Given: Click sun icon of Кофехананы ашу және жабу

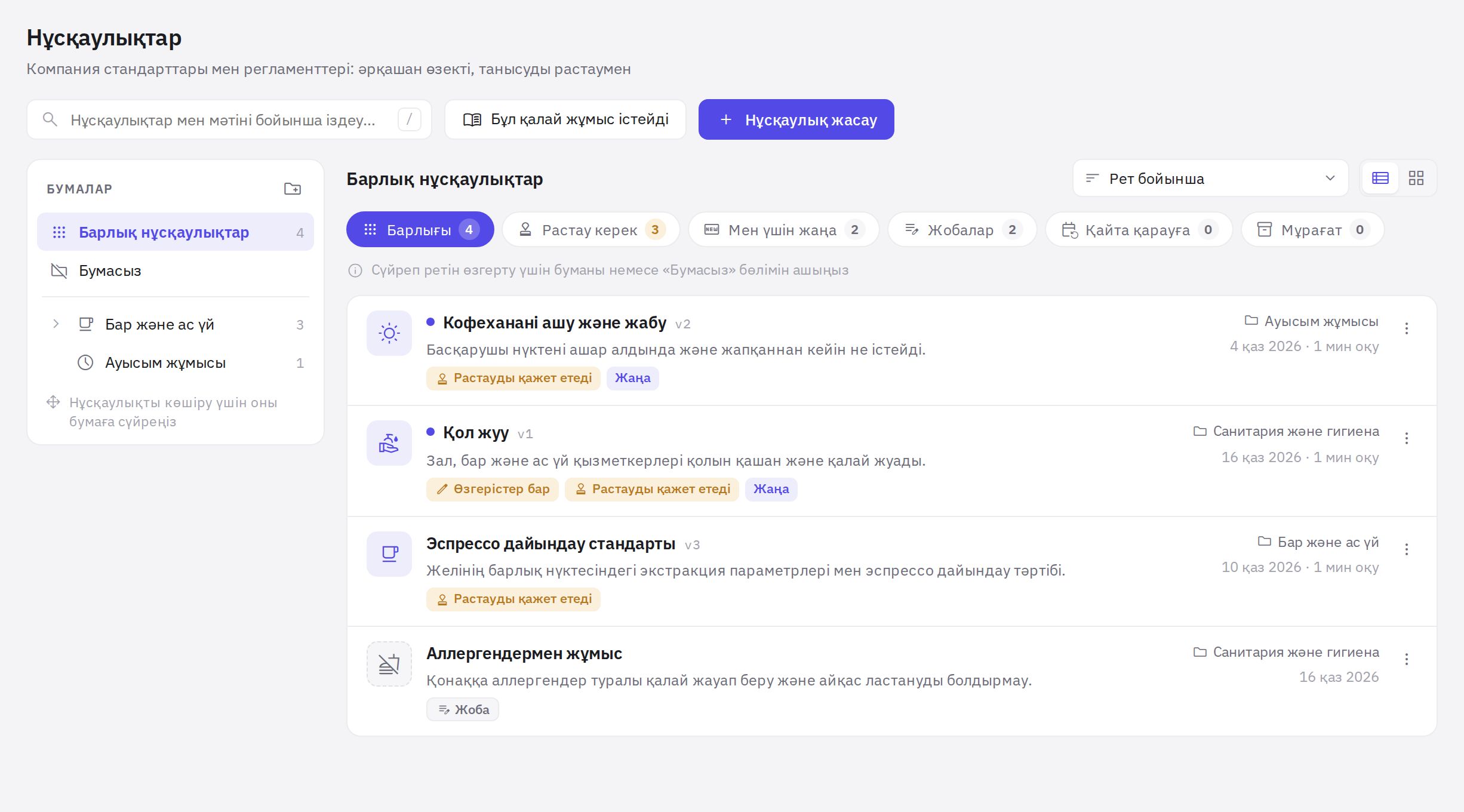Looking at the screenshot, I should point(389,333).
